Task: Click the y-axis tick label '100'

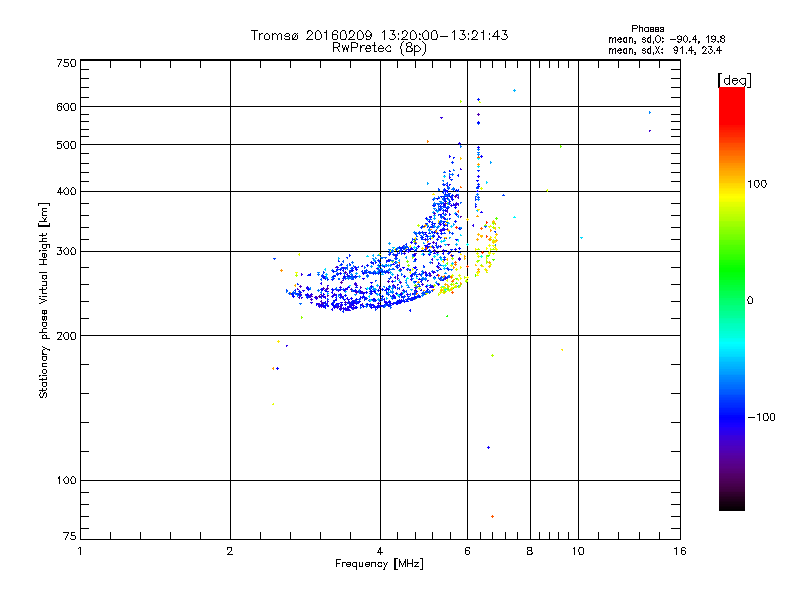Action: [66, 481]
